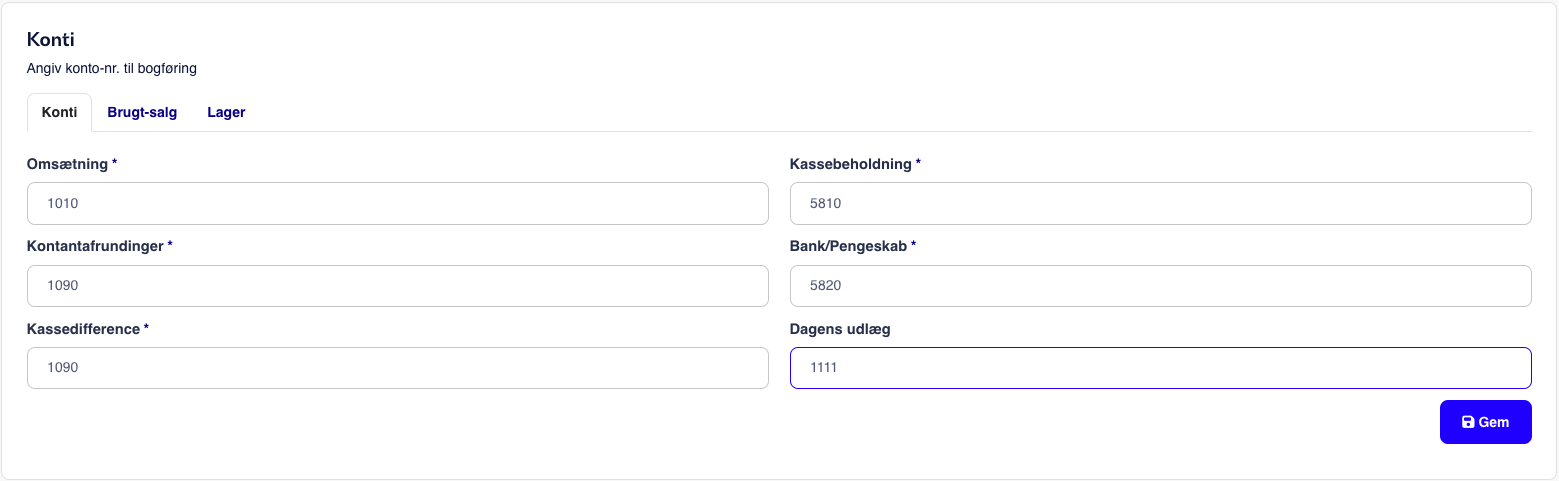The image size is (1559, 481).
Task: Click the Omsætning field label
Action: (x=67, y=164)
